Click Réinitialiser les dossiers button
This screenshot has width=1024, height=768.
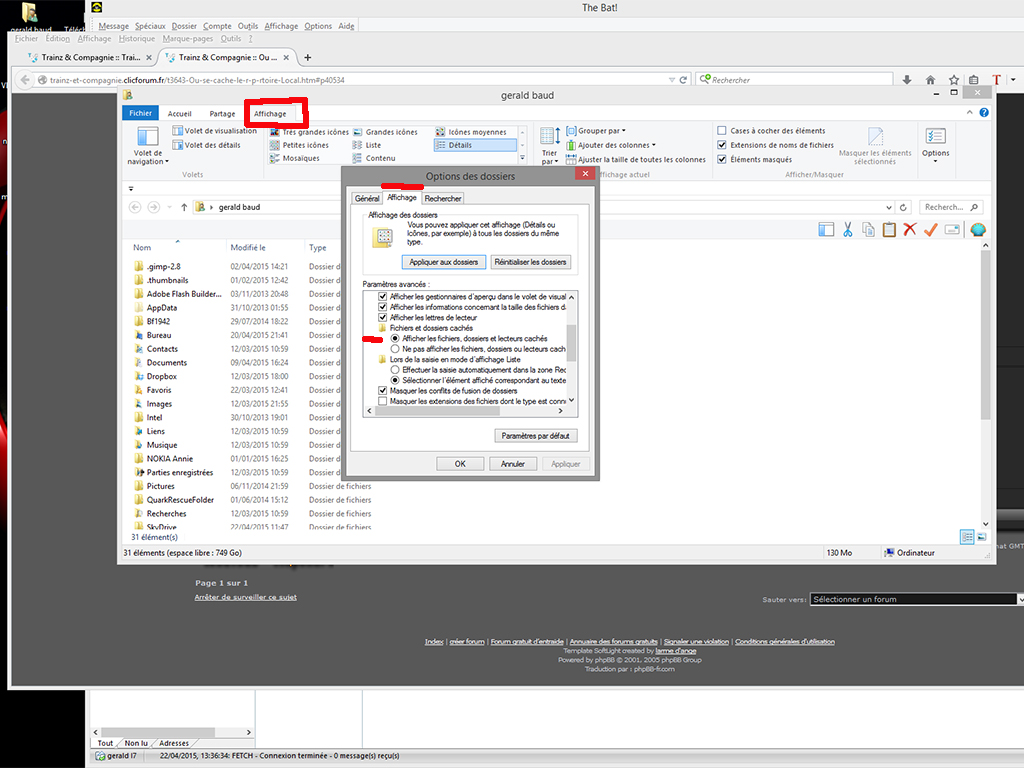coord(530,262)
